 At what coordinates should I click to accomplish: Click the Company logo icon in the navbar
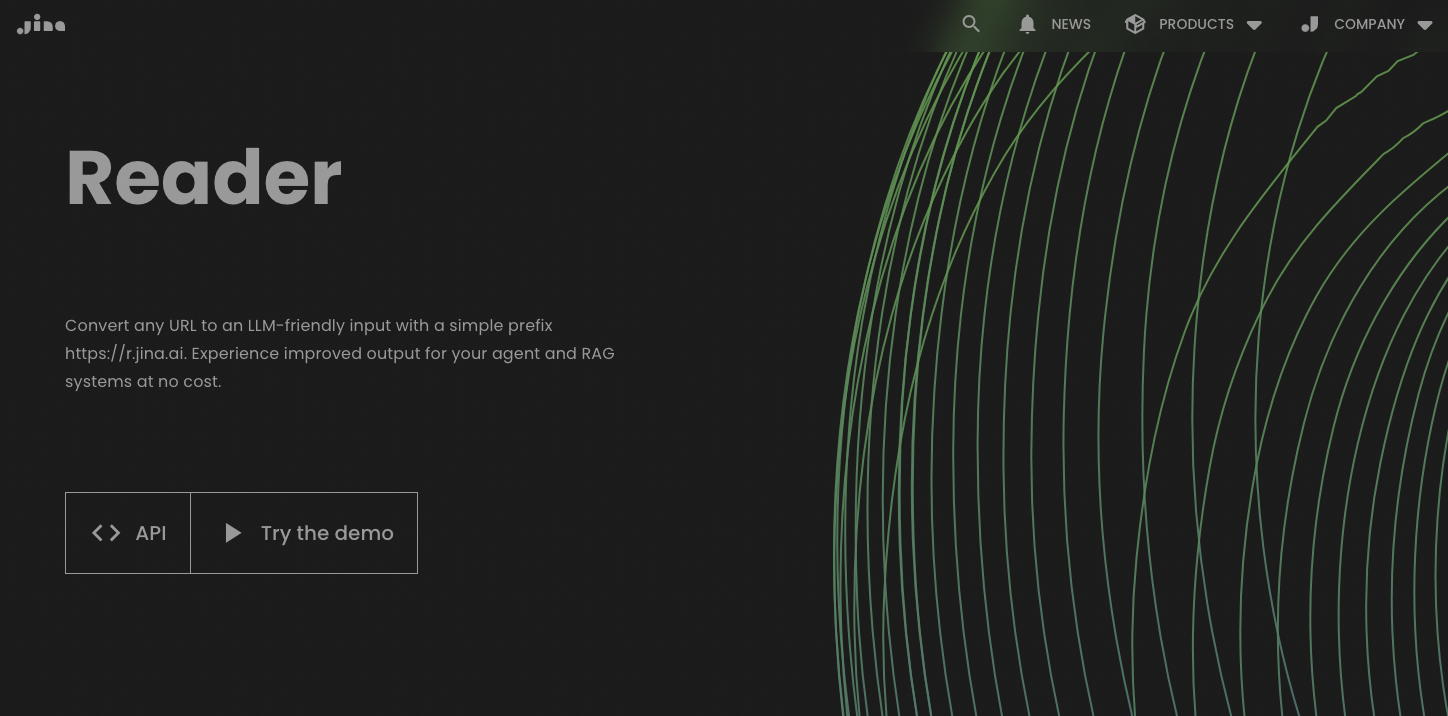pos(1310,24)
